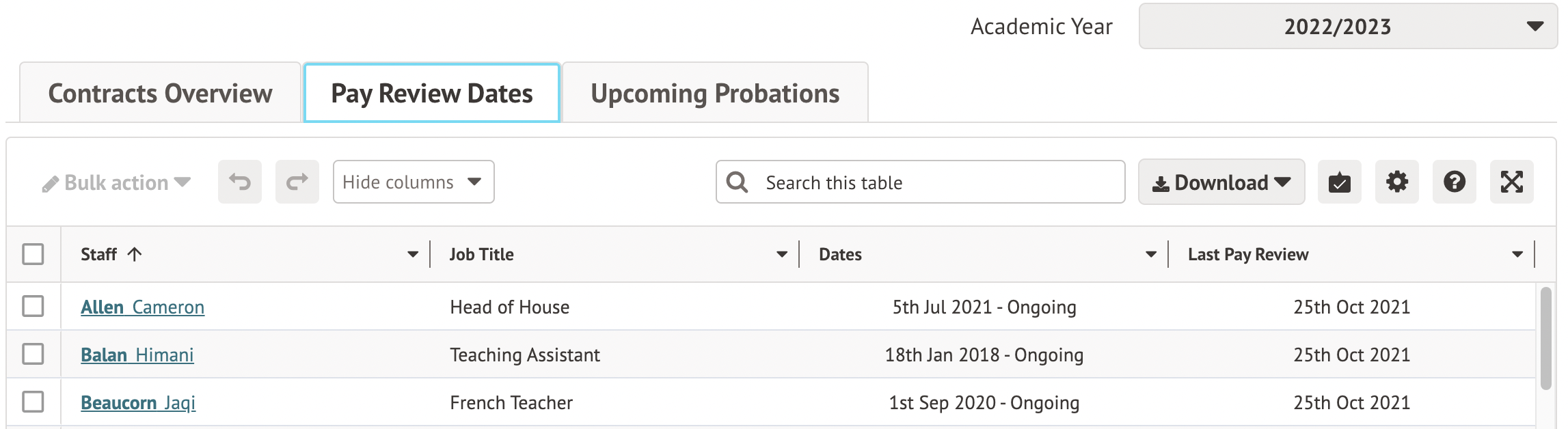1568x429 pixels.
Task: Expand table to fullscreen
Action: [x=1511, y=182]
